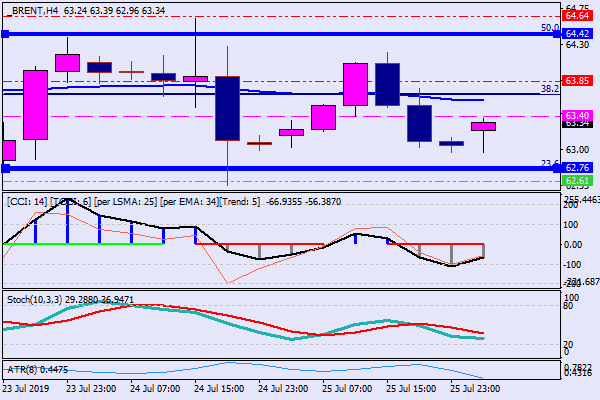Click the blue 64.42 price tag
This screenshot has width=600, height=400.
coord(577,33)
